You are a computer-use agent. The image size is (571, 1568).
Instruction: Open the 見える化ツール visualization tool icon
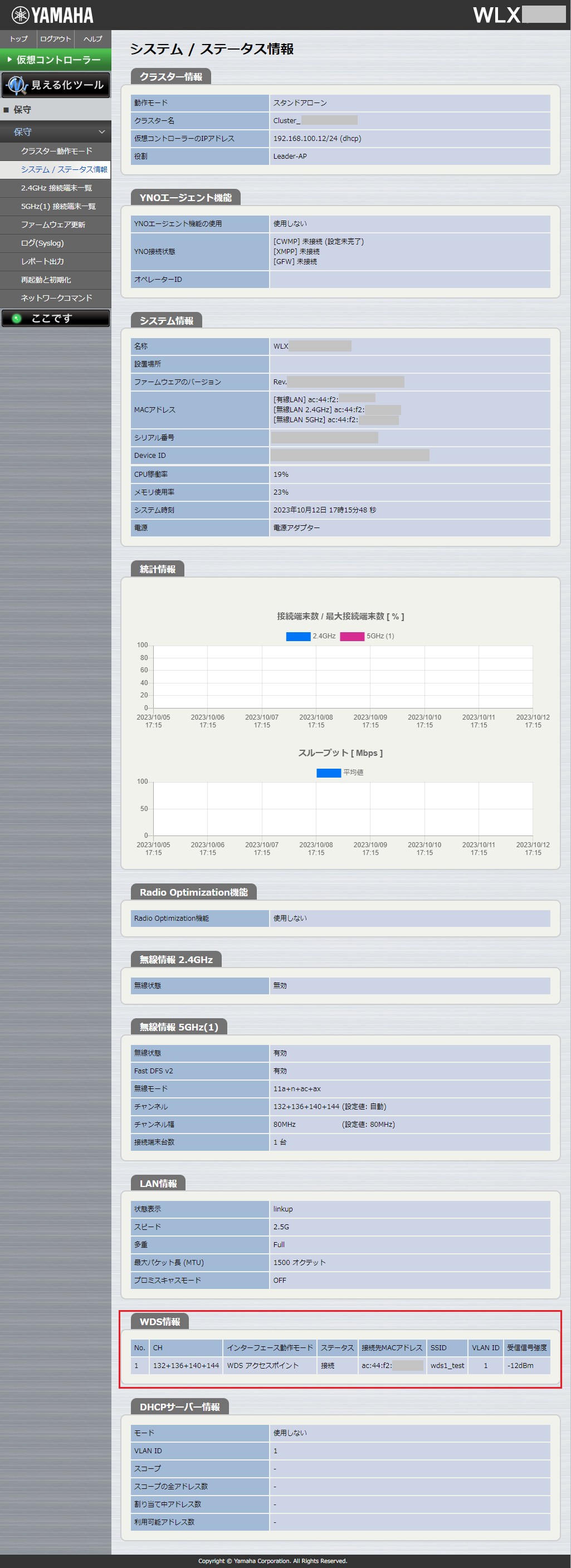click(17, 85)
